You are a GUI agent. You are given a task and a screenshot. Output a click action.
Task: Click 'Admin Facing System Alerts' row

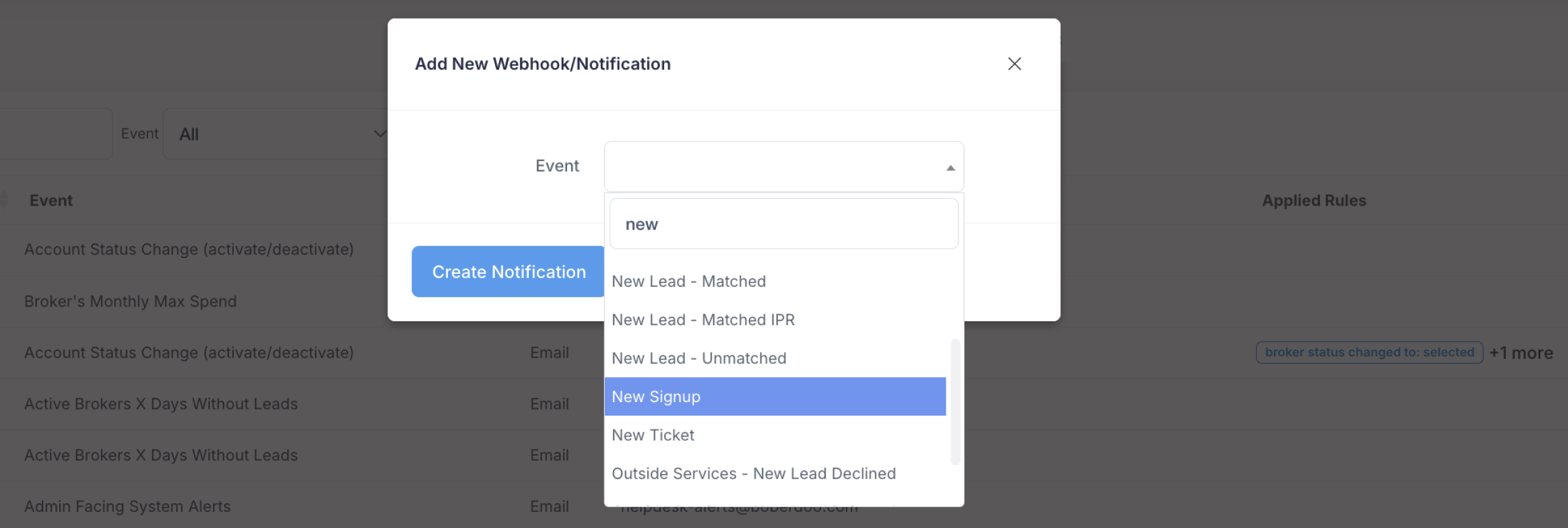click(127, 506)
